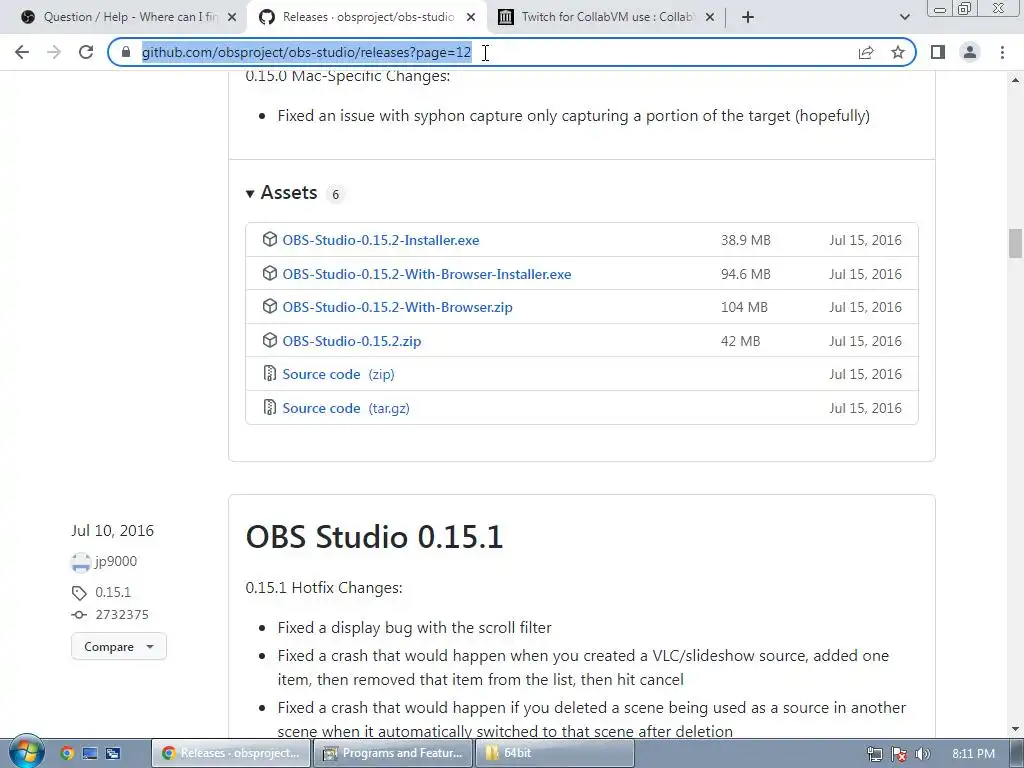Click package icon beside OBS-Studio-0.15.2-Installer.exe
Image resolution: width=1024 pixels, height=768 pixels.
[270, 240]
